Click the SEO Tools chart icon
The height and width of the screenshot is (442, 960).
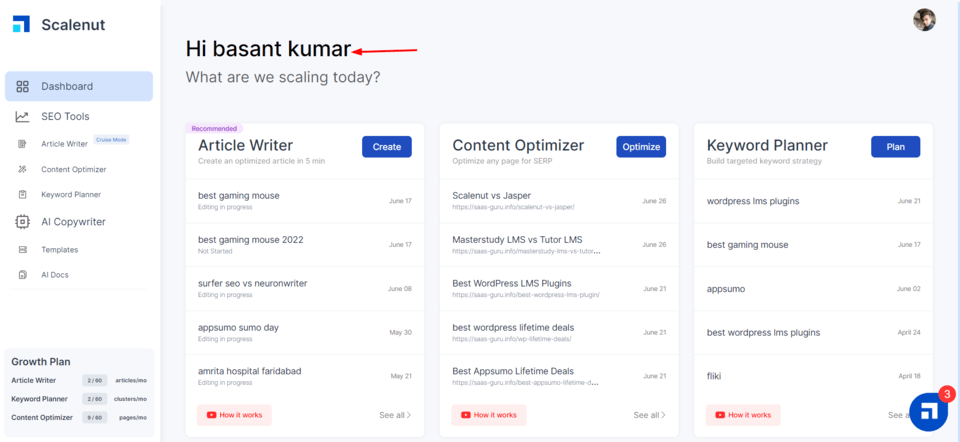tap(22, 117)
